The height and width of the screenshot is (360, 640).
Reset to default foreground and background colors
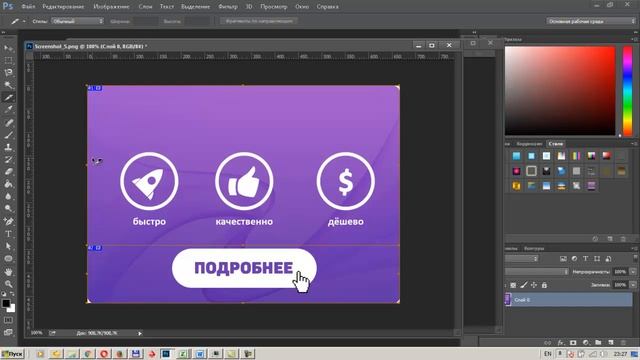click(4, 293)
